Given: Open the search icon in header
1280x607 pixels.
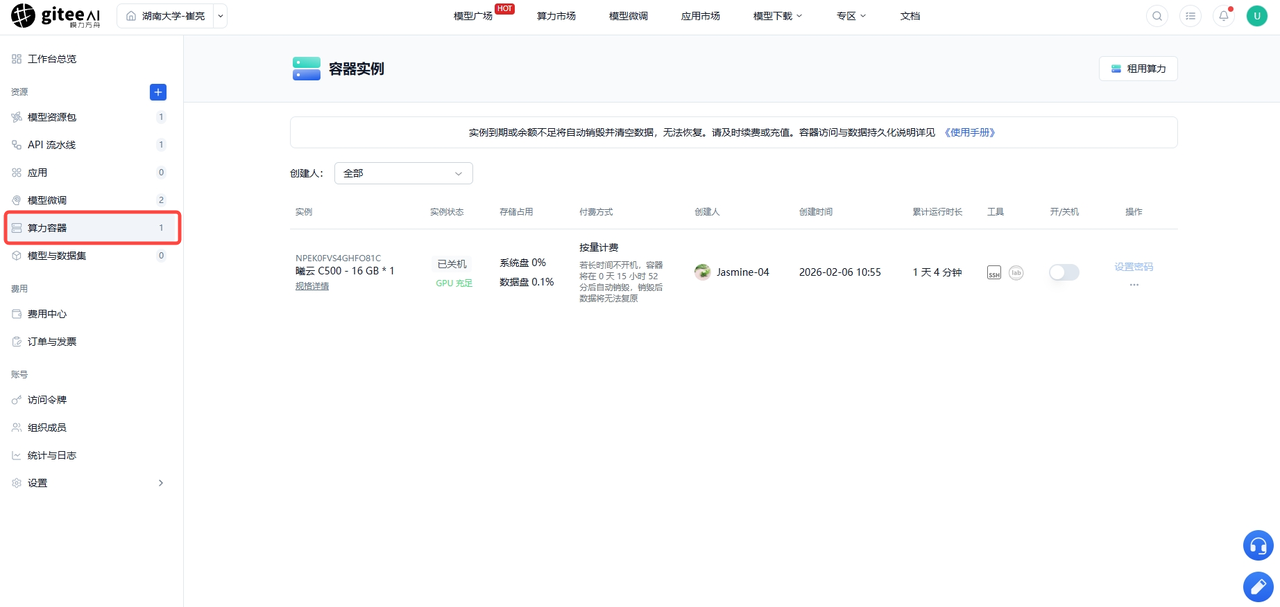Looking at the screenshot, I should tap(1157, 16).
